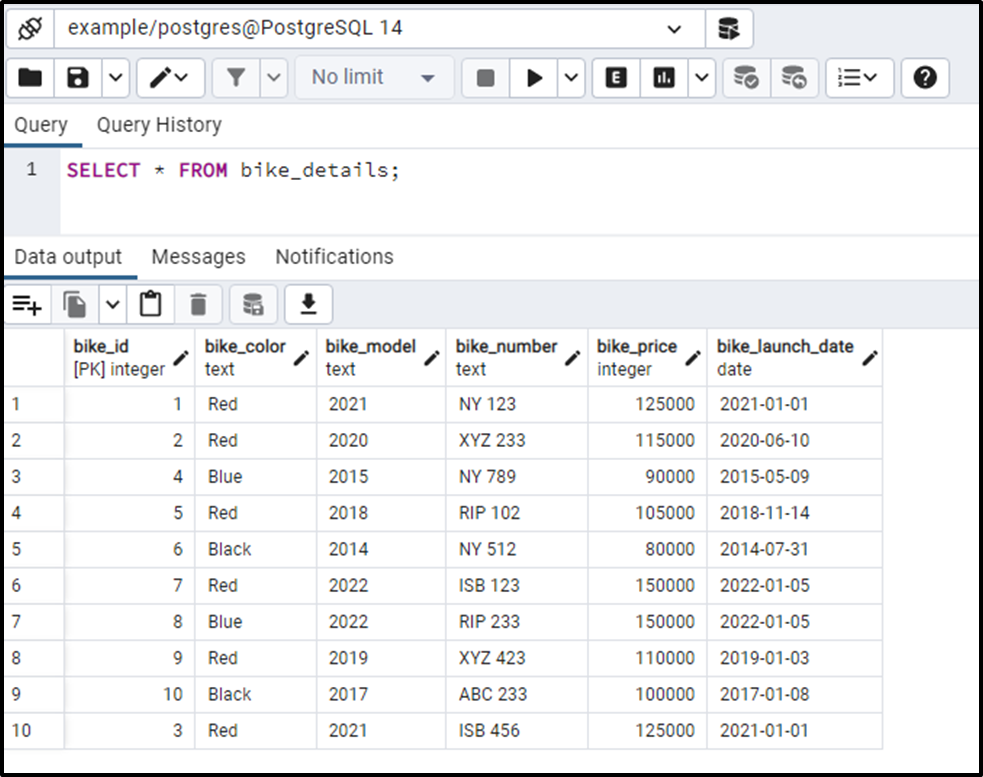This screenshot has height=777, width=983.
Task: Click the cell '100000'
Action: pos(648,694)
